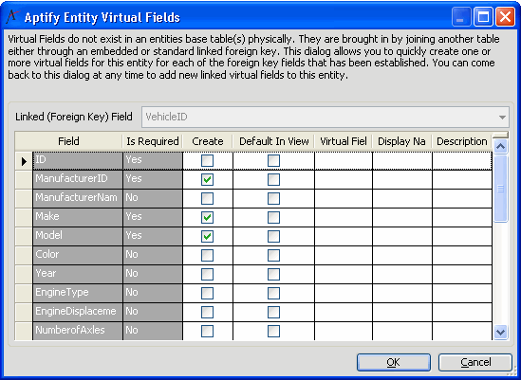Uncheck the Create box for Model
Image resolution: width=528 pixels, height=387 pixels.
[207, 236]
